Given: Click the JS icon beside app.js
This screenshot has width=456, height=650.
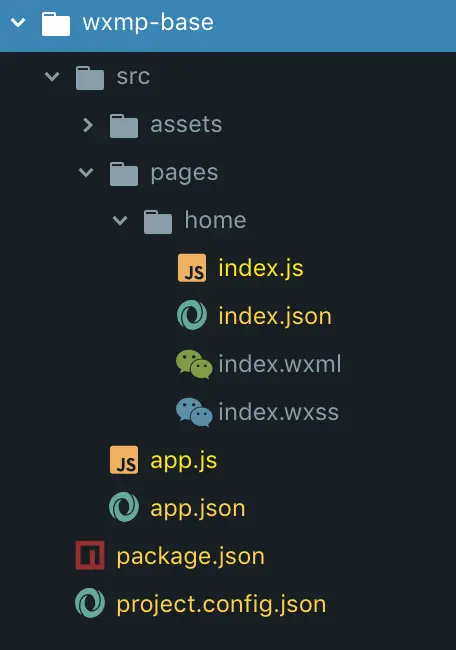Looking at the screenshot, I should [124, 460].
